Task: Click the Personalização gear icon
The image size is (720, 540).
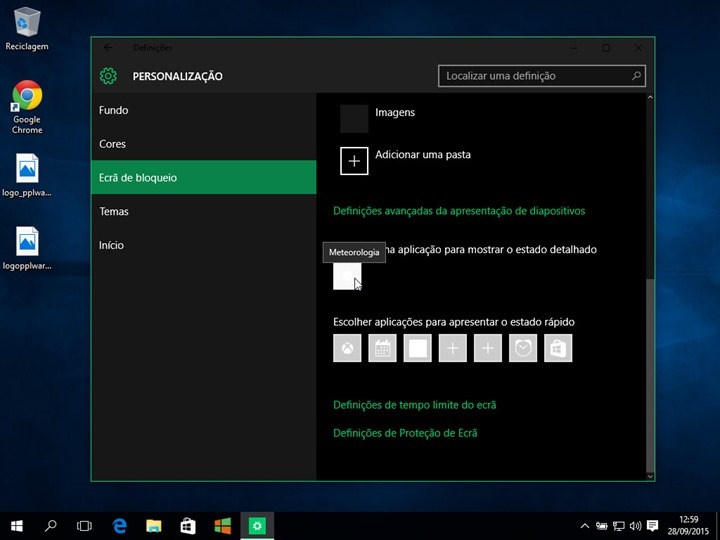Action: [x=108, y=76]
